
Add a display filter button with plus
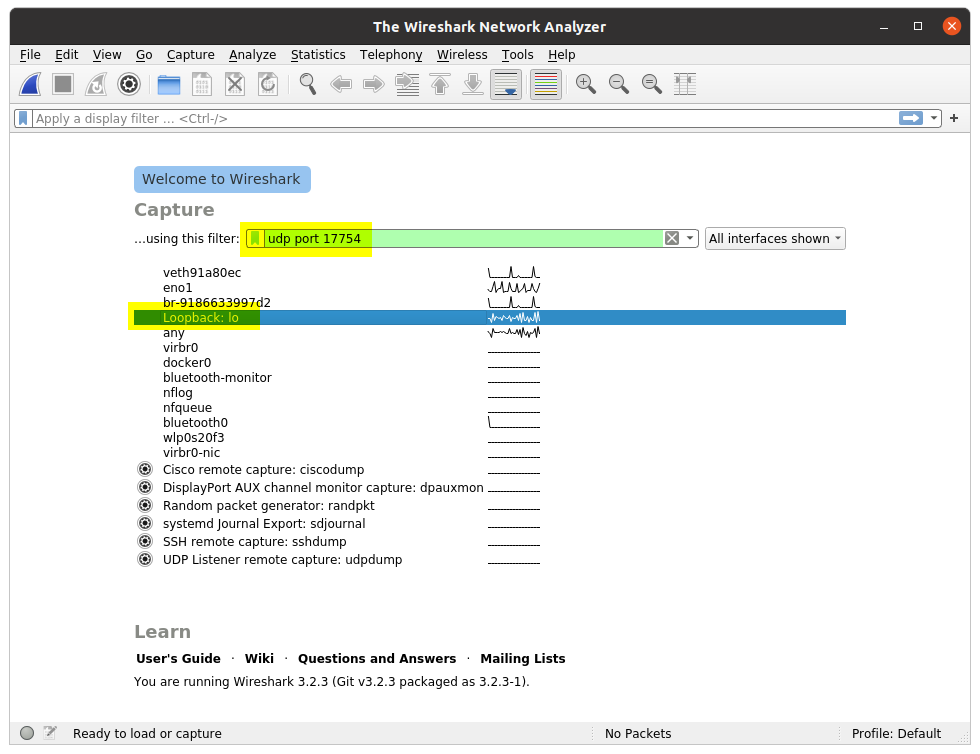coord(954,118)
